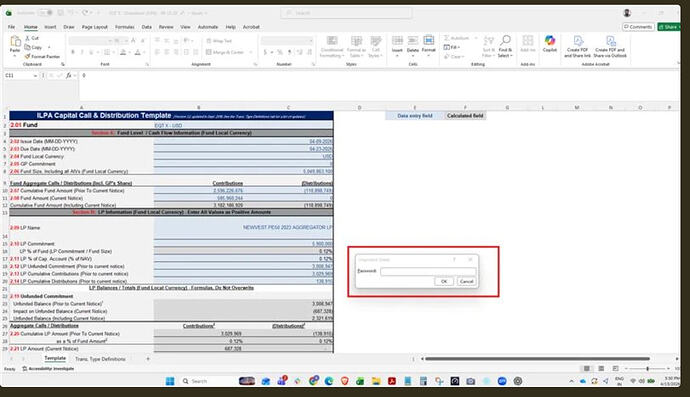
Task: Switch to the Review tab
Action: (x=166, y=27)
